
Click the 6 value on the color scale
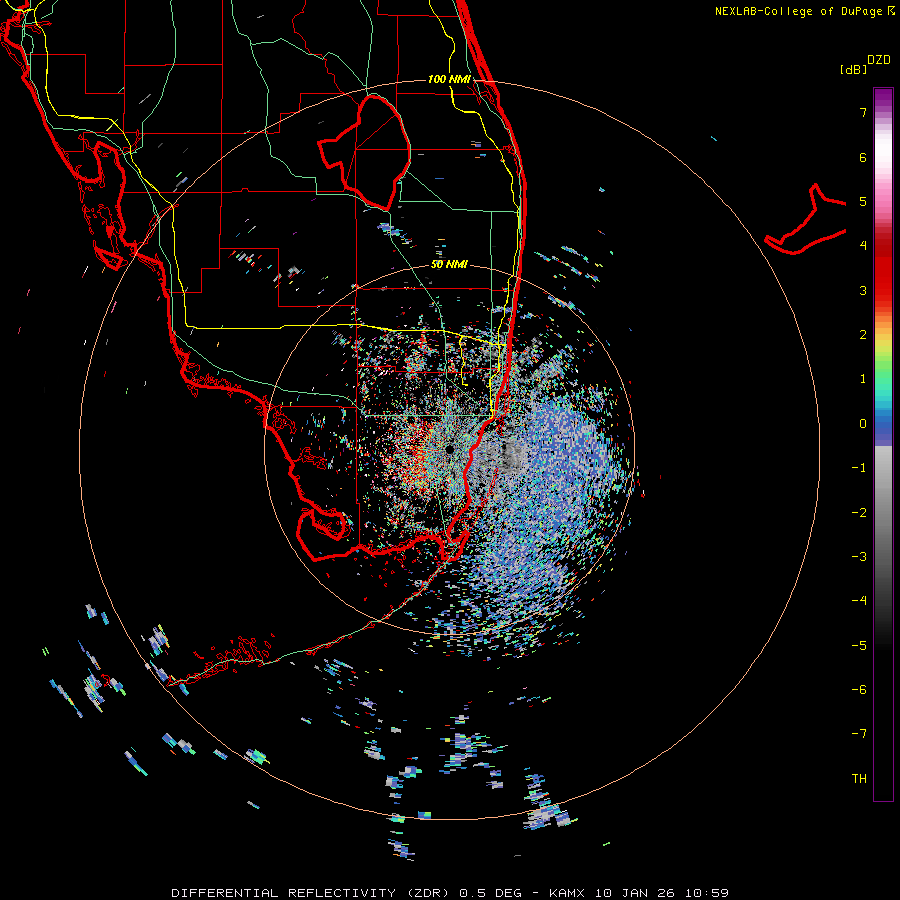pos(863,157)
